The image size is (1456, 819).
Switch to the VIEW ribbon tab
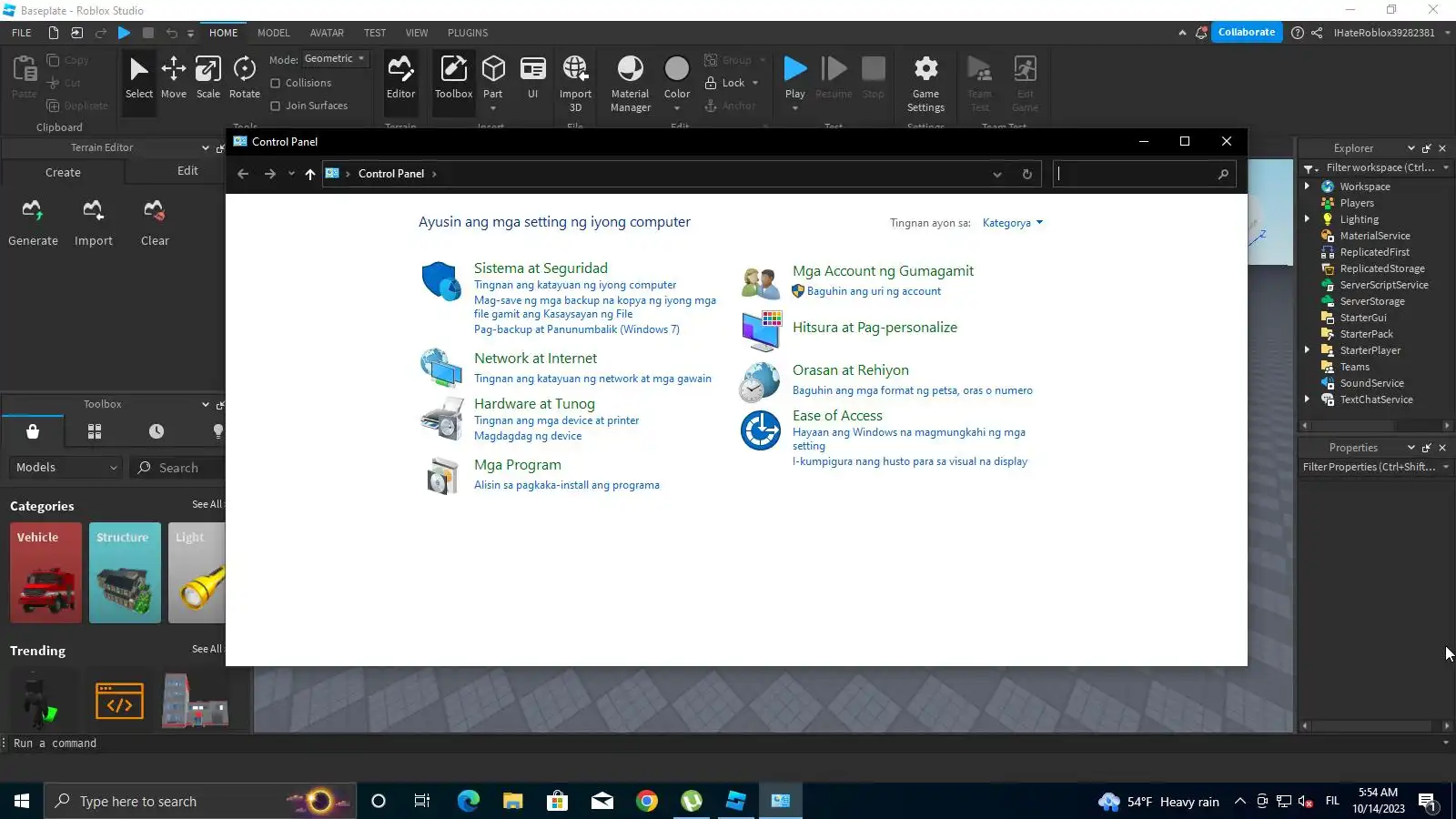point(417,33)
